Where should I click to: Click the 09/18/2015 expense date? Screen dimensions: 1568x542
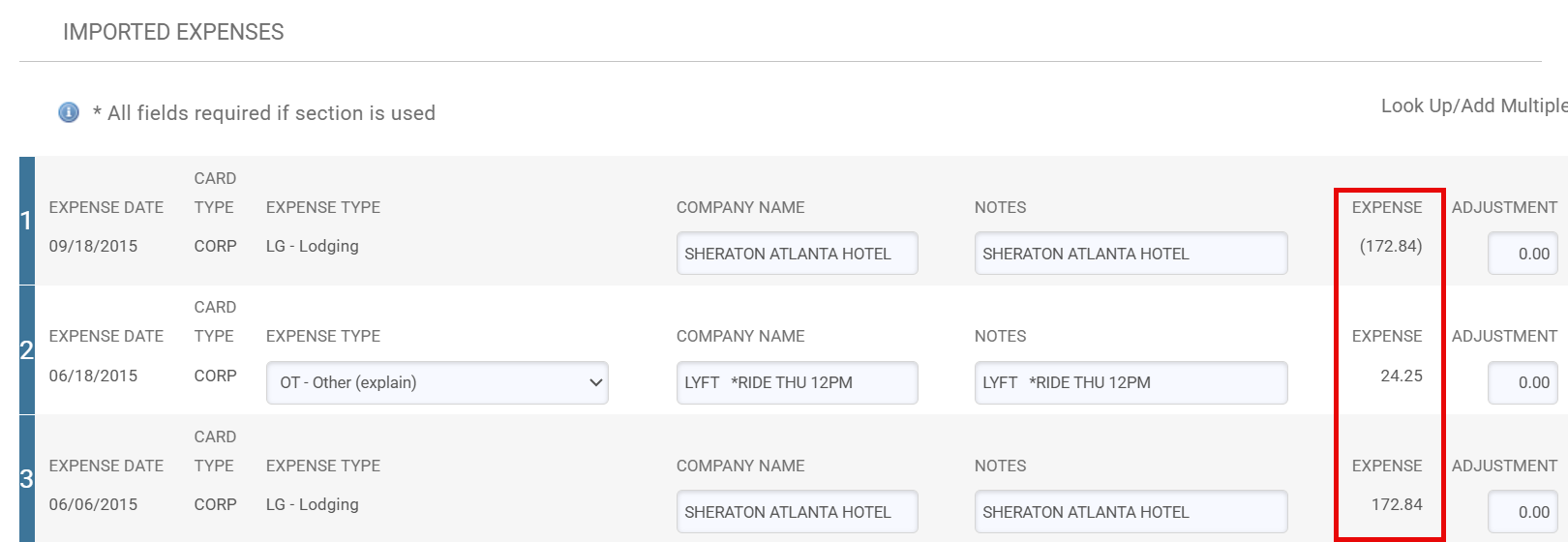click(x=93, y=246)
